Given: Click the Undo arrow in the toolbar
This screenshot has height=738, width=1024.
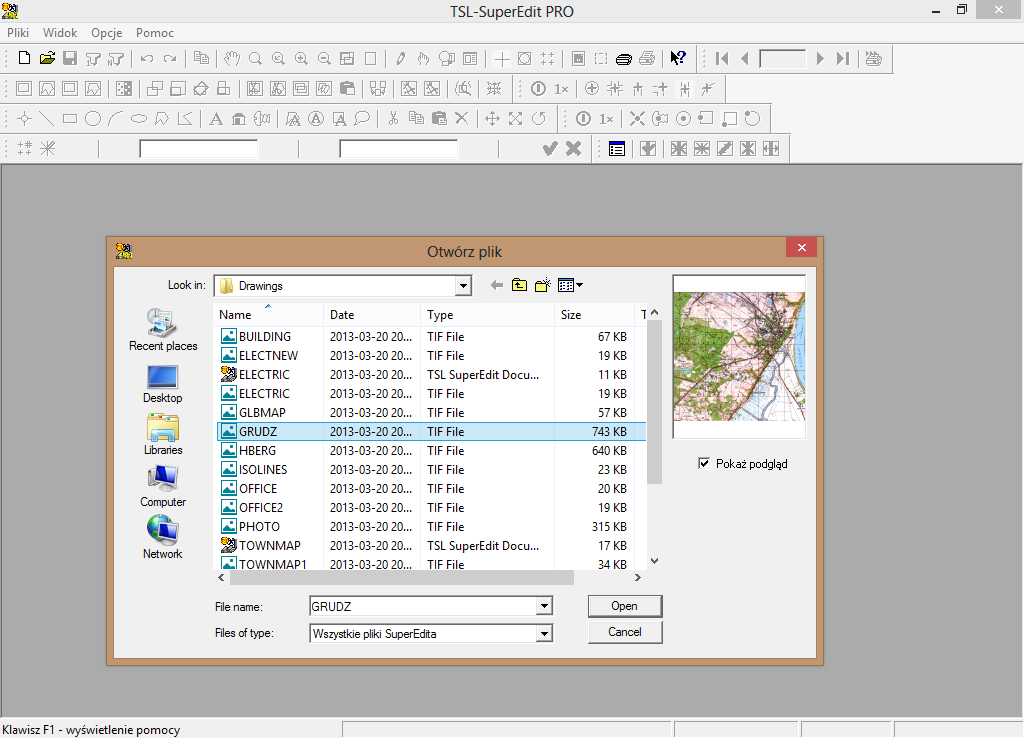Looking at the screenshot, I should pyautogui.click(x=147, y=59).
